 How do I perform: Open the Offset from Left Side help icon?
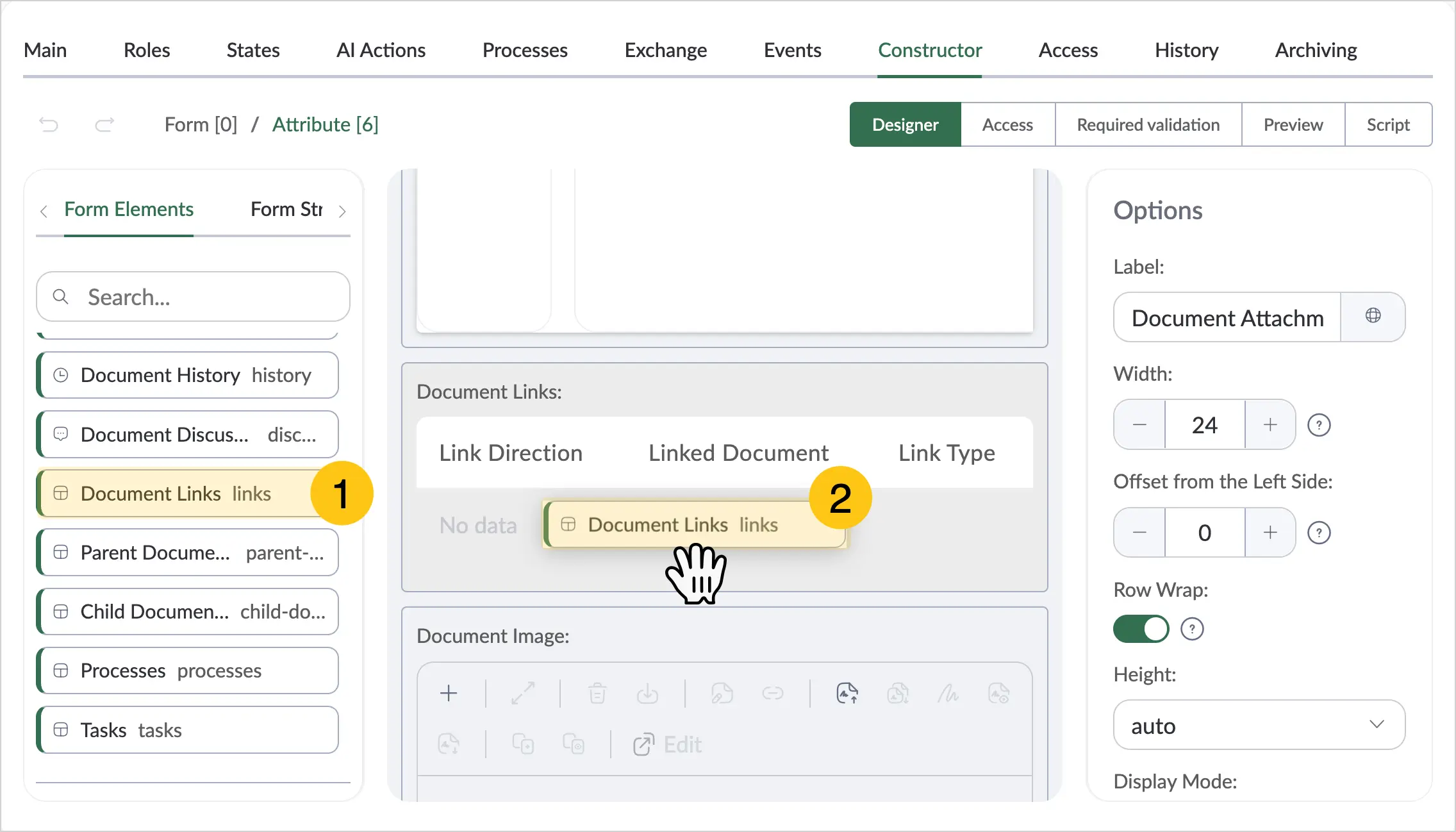point(1319,533)
